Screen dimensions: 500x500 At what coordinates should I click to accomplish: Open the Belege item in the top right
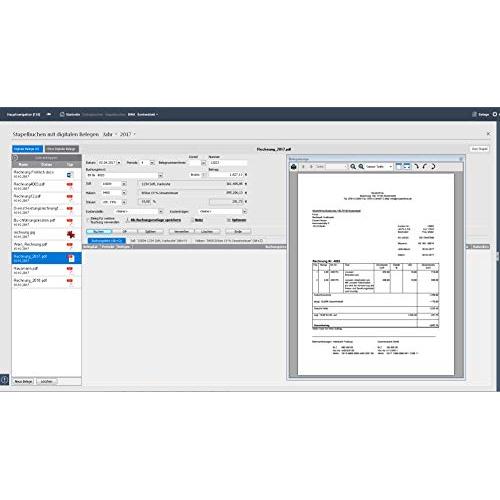[x=480, y=114]
